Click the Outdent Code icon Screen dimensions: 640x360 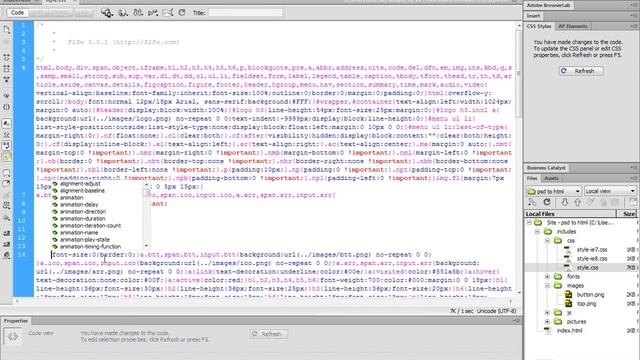pos(7,244)
